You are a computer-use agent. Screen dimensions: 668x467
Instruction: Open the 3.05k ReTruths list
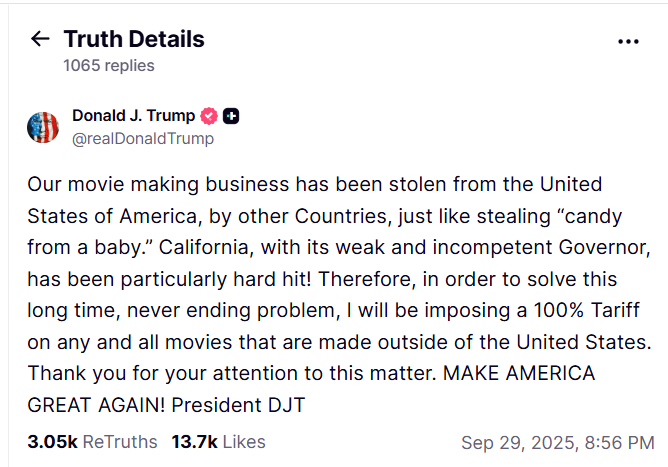[92, 442]
